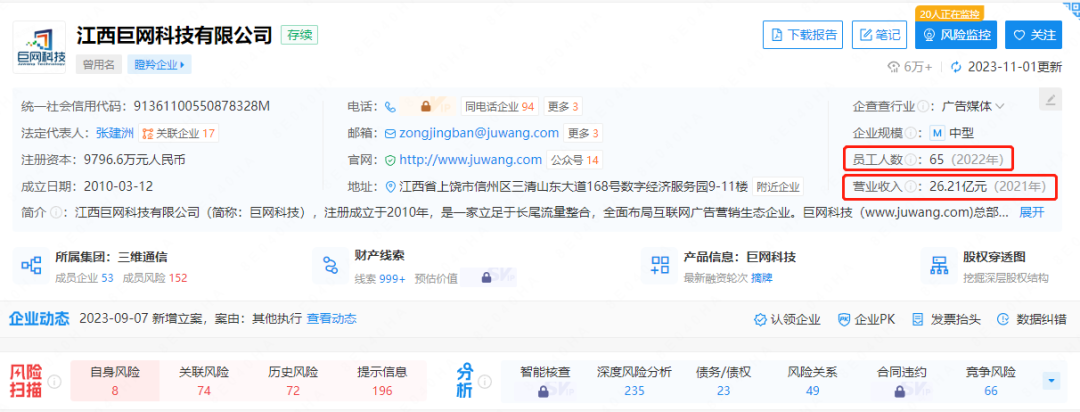Expand the 广告媒体 industry dropdown

coord(999,106)
